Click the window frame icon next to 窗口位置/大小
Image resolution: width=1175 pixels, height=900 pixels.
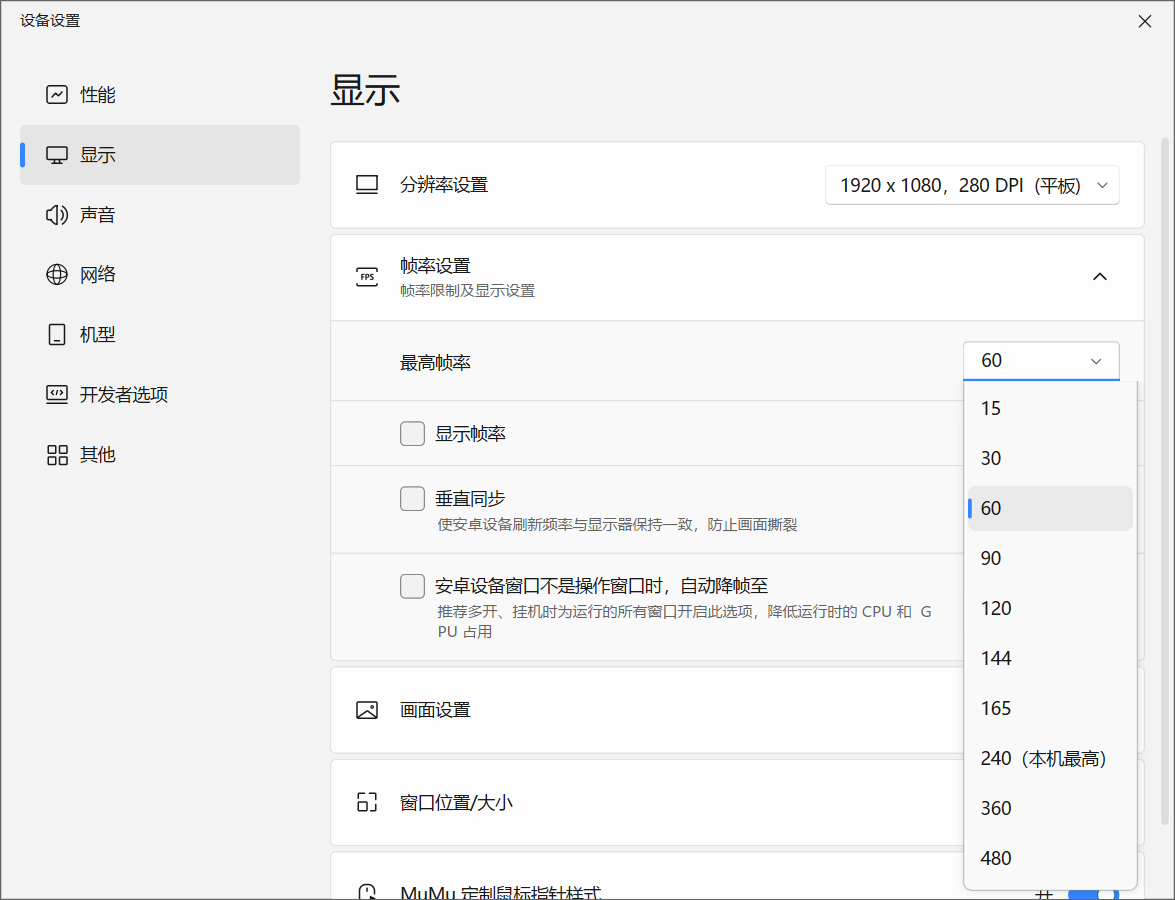(366, 803)
